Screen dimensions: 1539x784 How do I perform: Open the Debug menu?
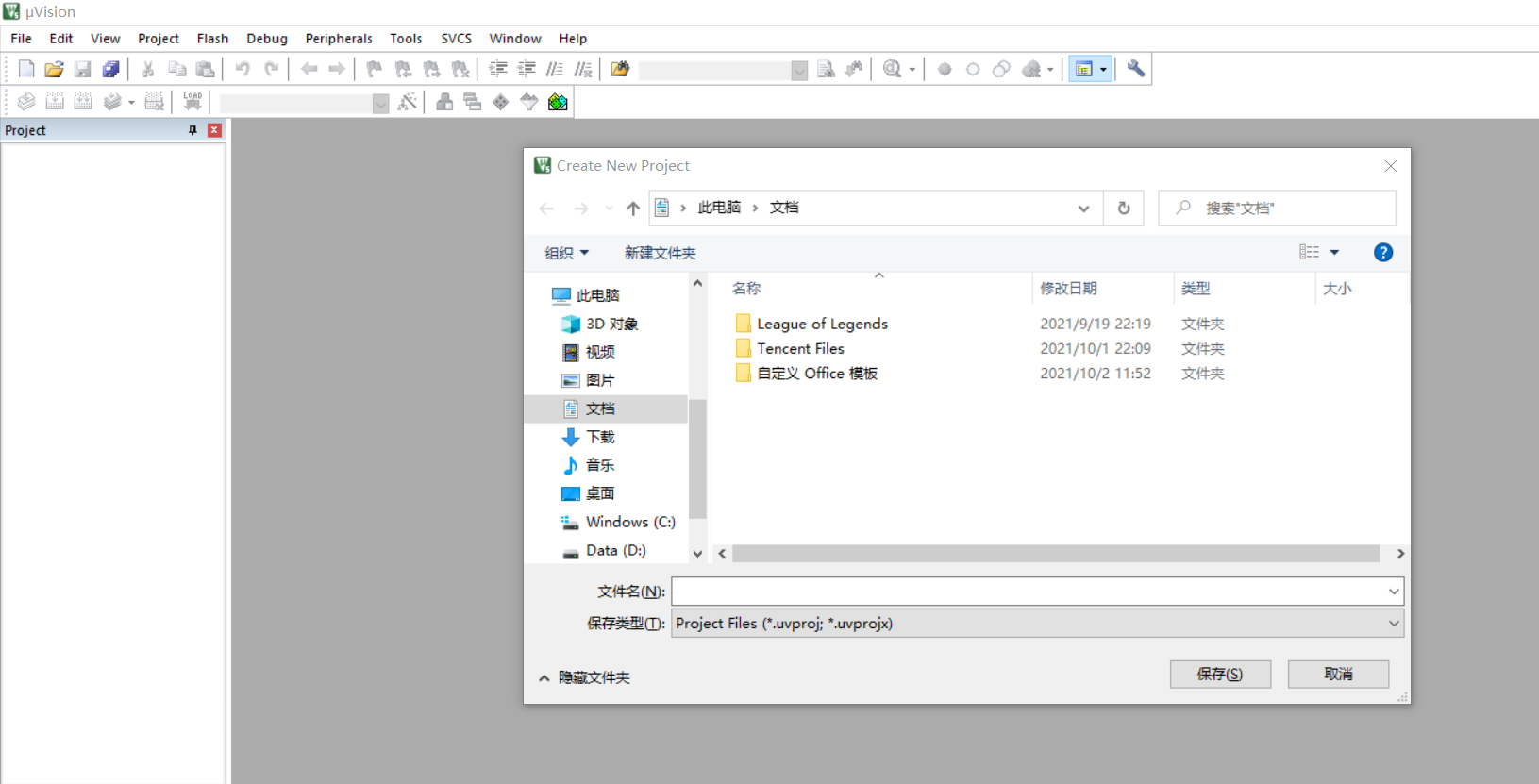(267, 39)
